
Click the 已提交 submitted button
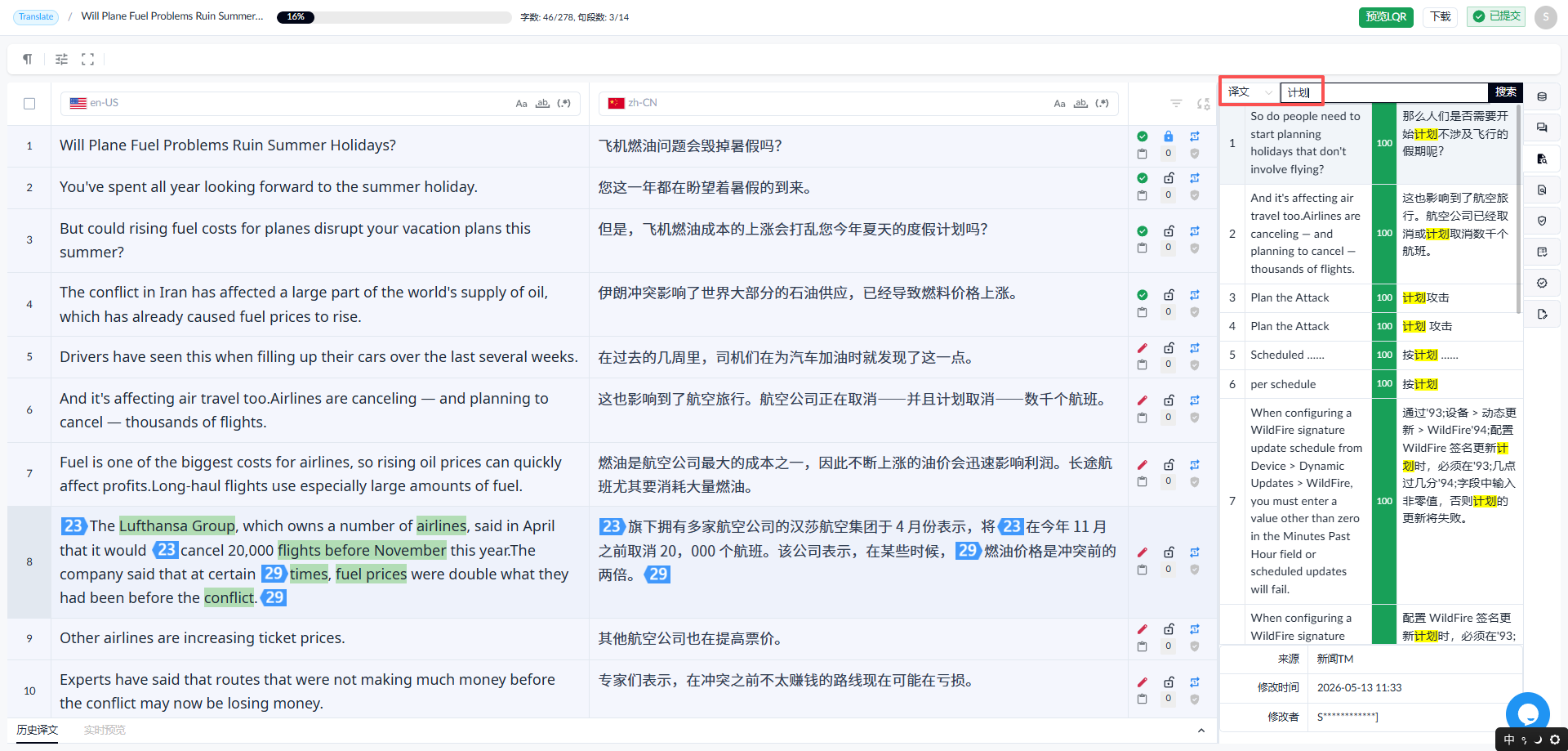tap(1496, 16)
